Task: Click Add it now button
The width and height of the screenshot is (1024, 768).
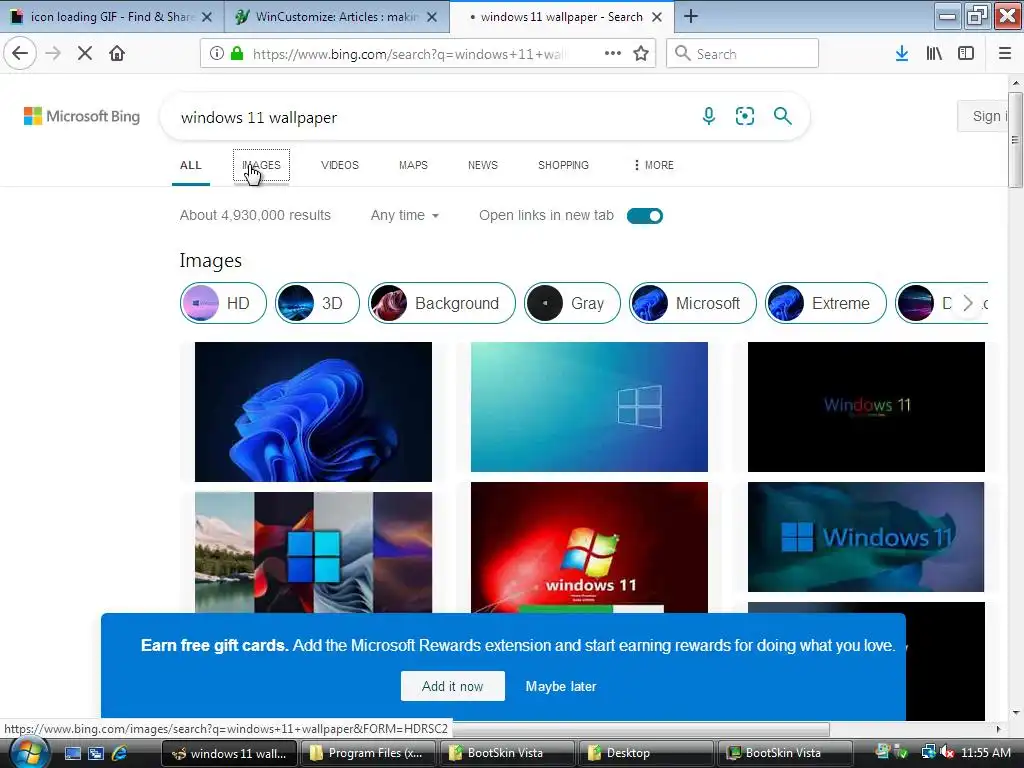Action: point(453,686)
